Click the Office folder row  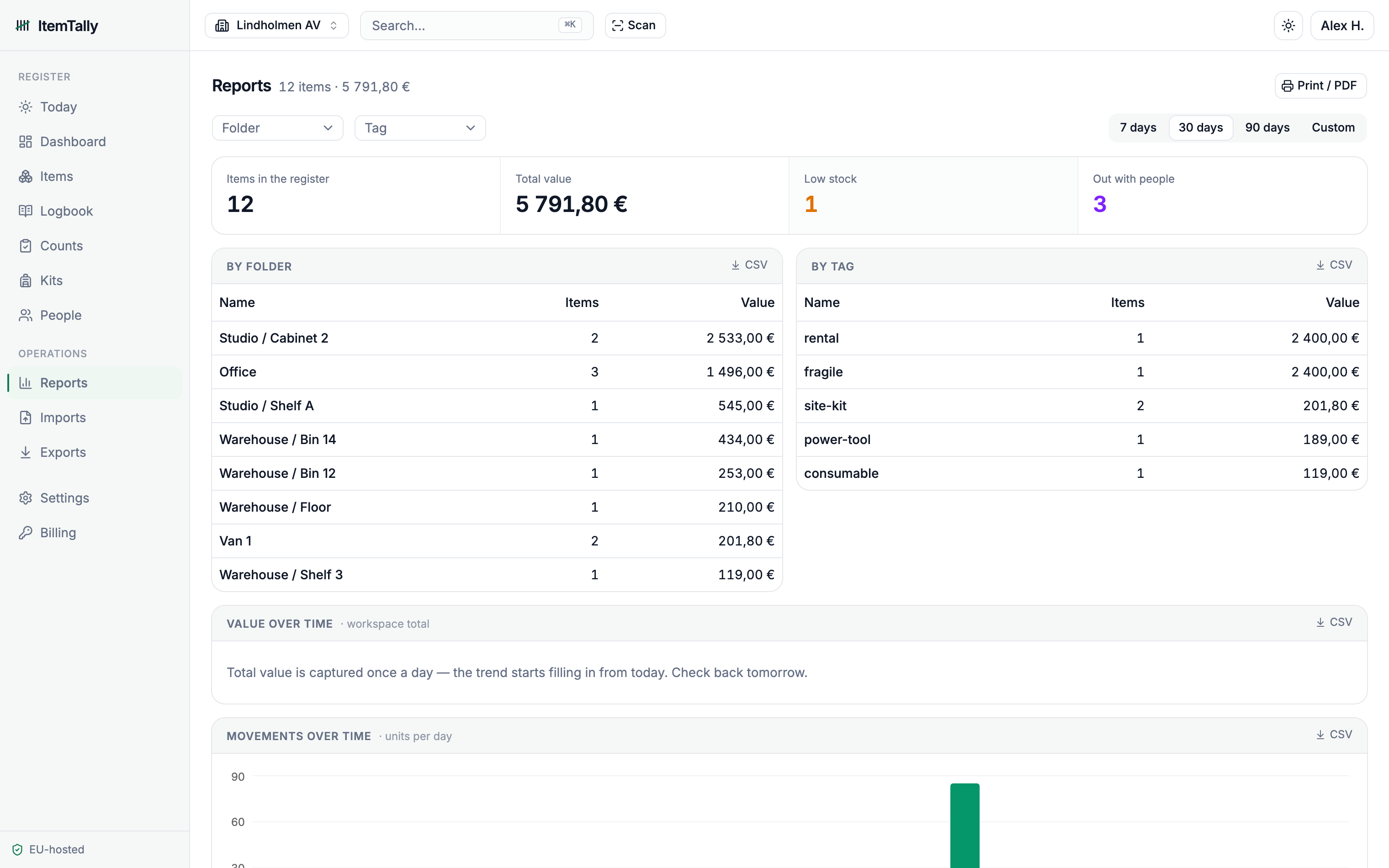[497, 372]
